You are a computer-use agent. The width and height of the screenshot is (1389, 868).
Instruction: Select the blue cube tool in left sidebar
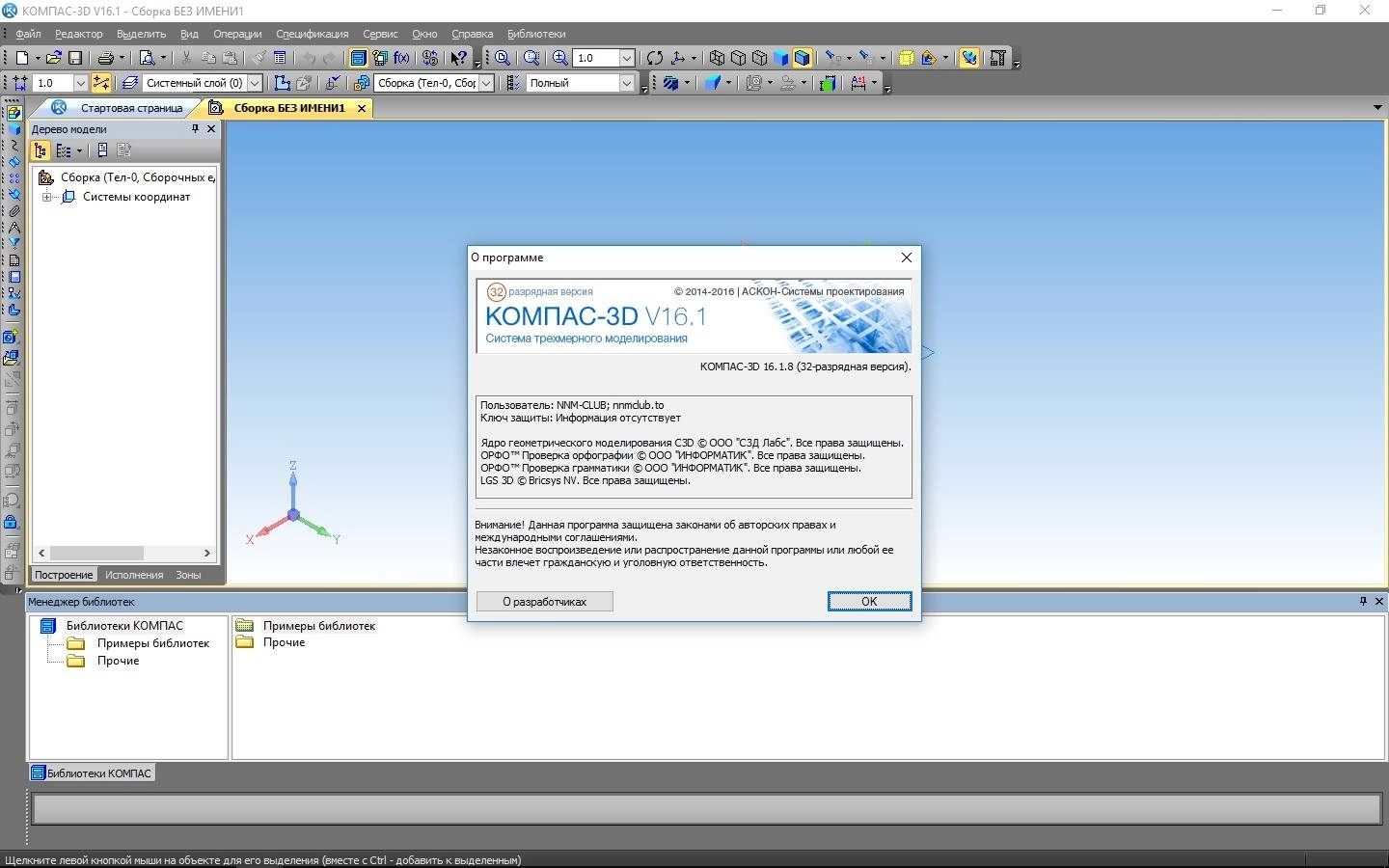[x=14, y=129]
